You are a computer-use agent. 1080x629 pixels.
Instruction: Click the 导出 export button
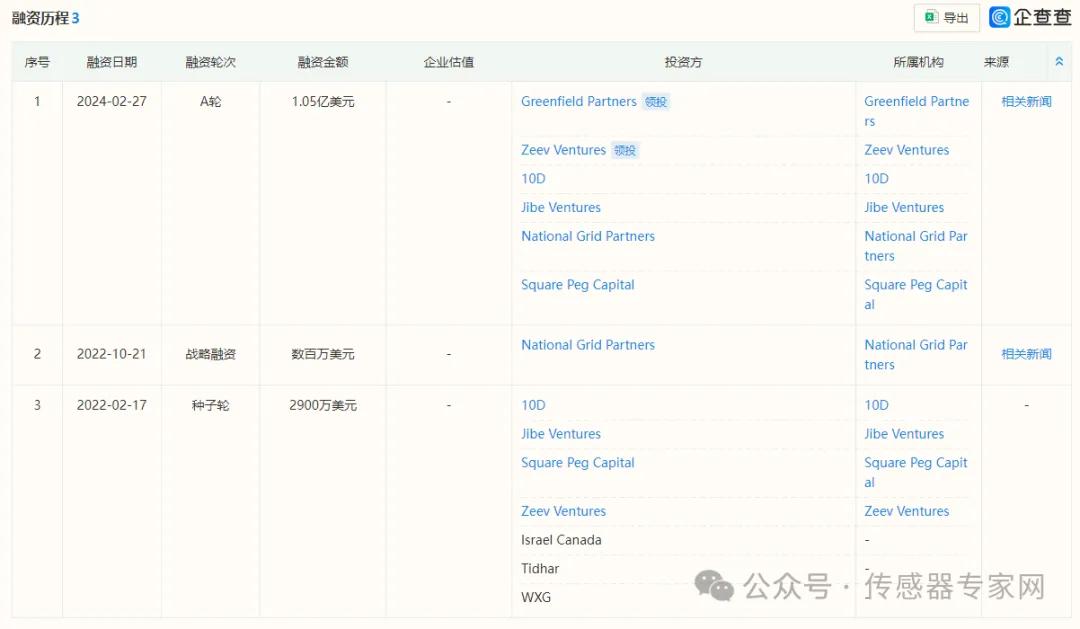(946, 18)
